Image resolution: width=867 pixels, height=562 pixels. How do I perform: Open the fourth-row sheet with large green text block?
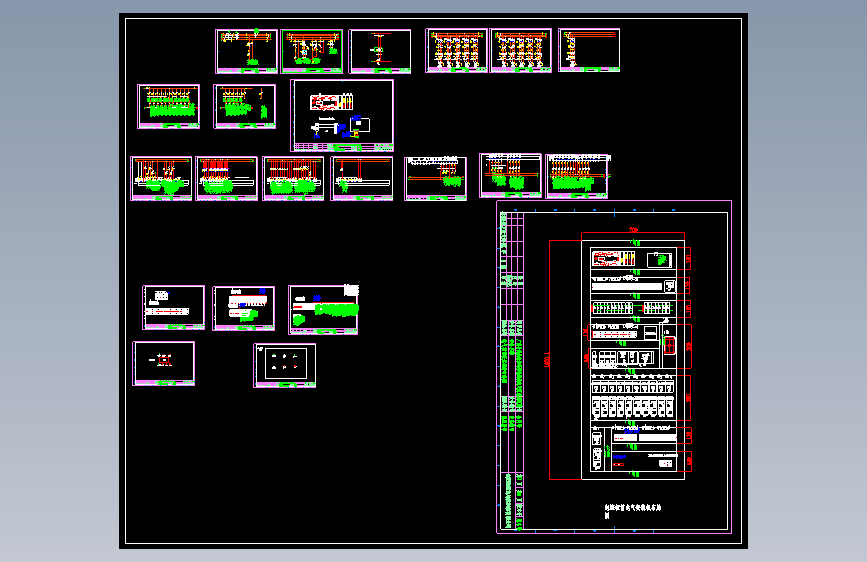coord(323,310)
